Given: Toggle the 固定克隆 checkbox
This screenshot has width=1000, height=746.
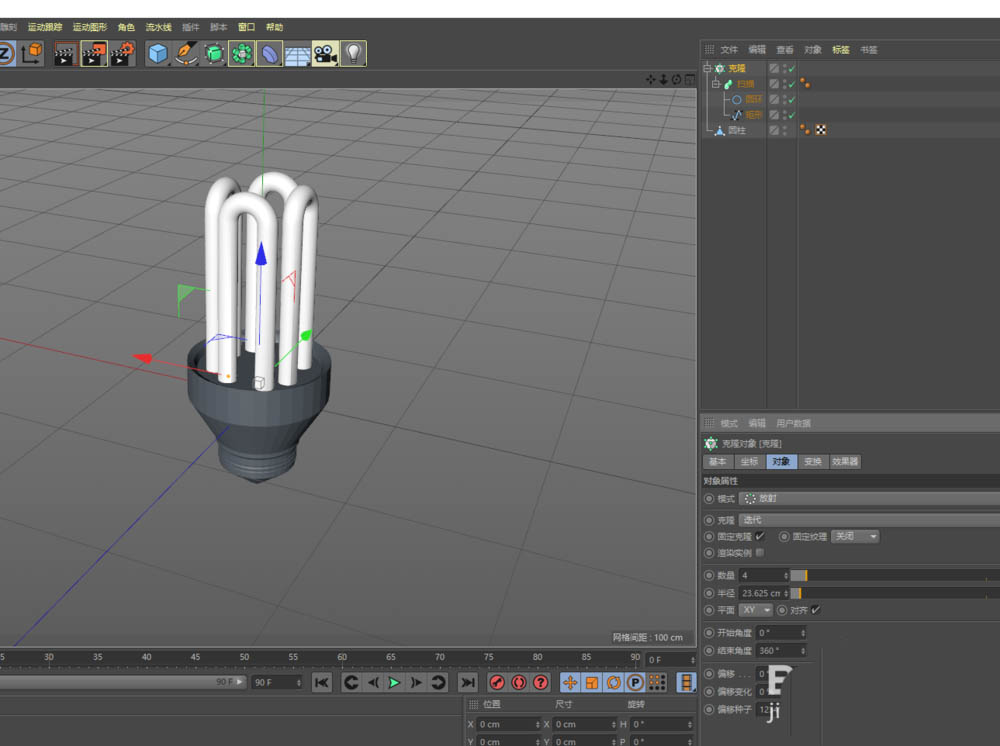Looking at the screenshot, I should click(x=760, y=536).
